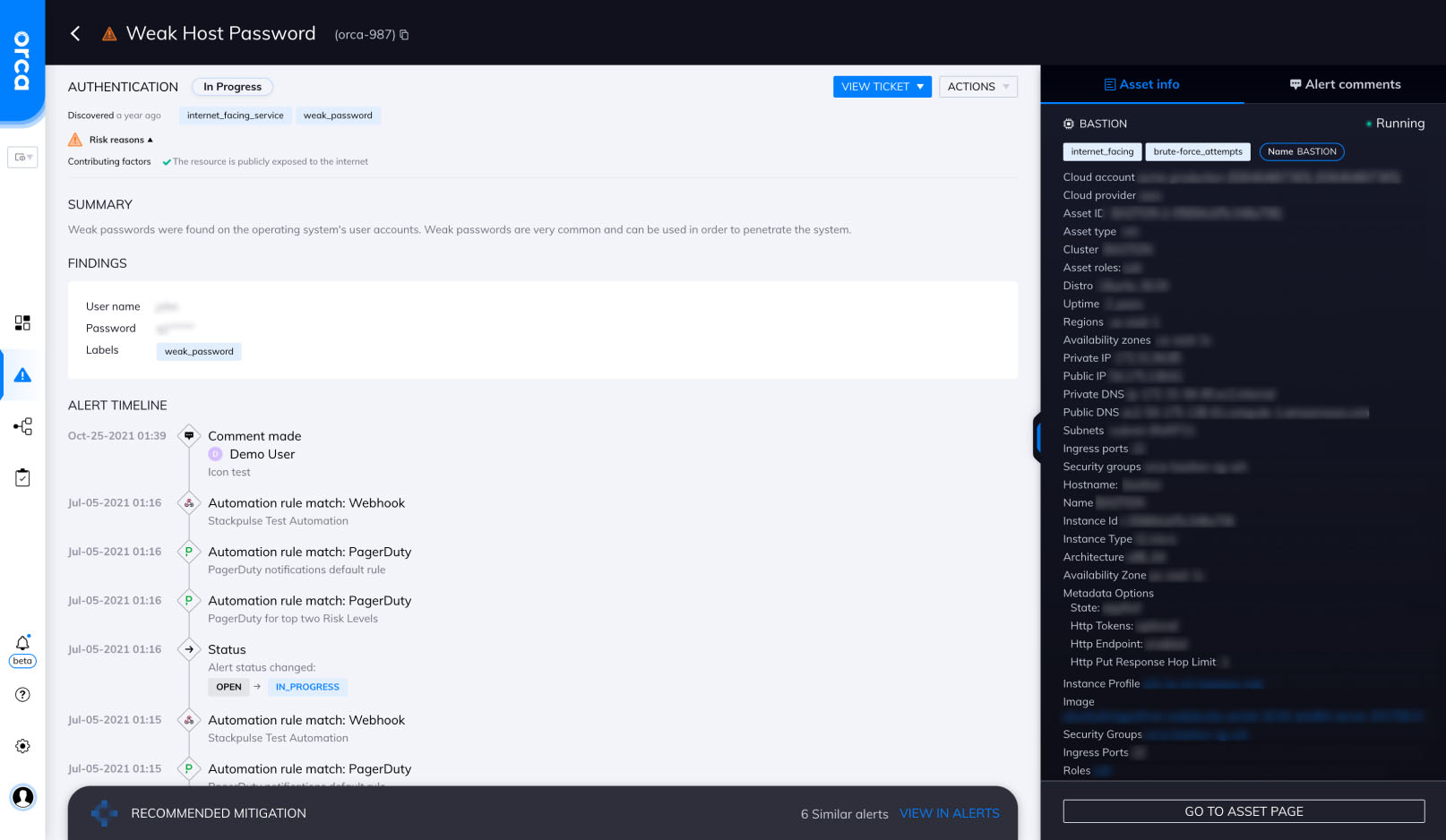Open the In Progress status pill
The image size is (1446, 840).
point(232,87)
